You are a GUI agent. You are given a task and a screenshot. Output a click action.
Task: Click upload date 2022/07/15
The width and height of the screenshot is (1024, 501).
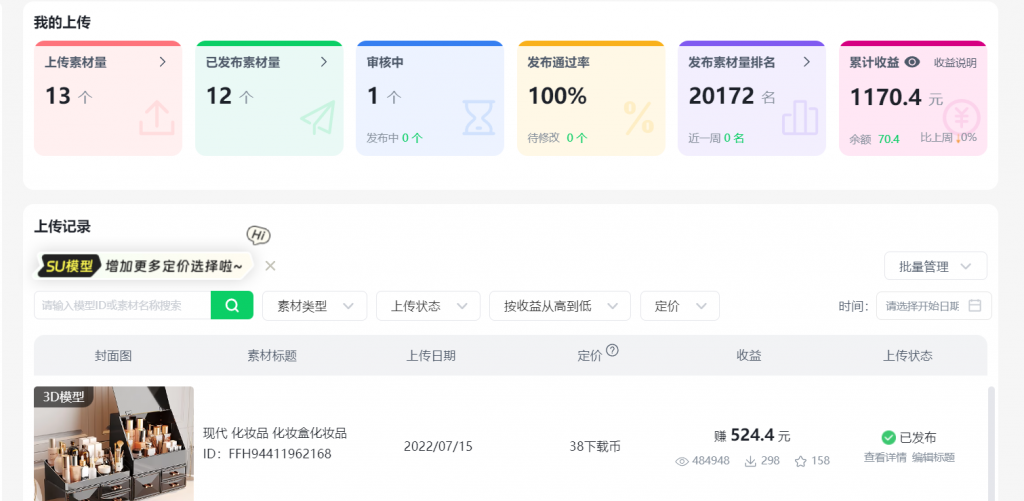click(438, 447)
